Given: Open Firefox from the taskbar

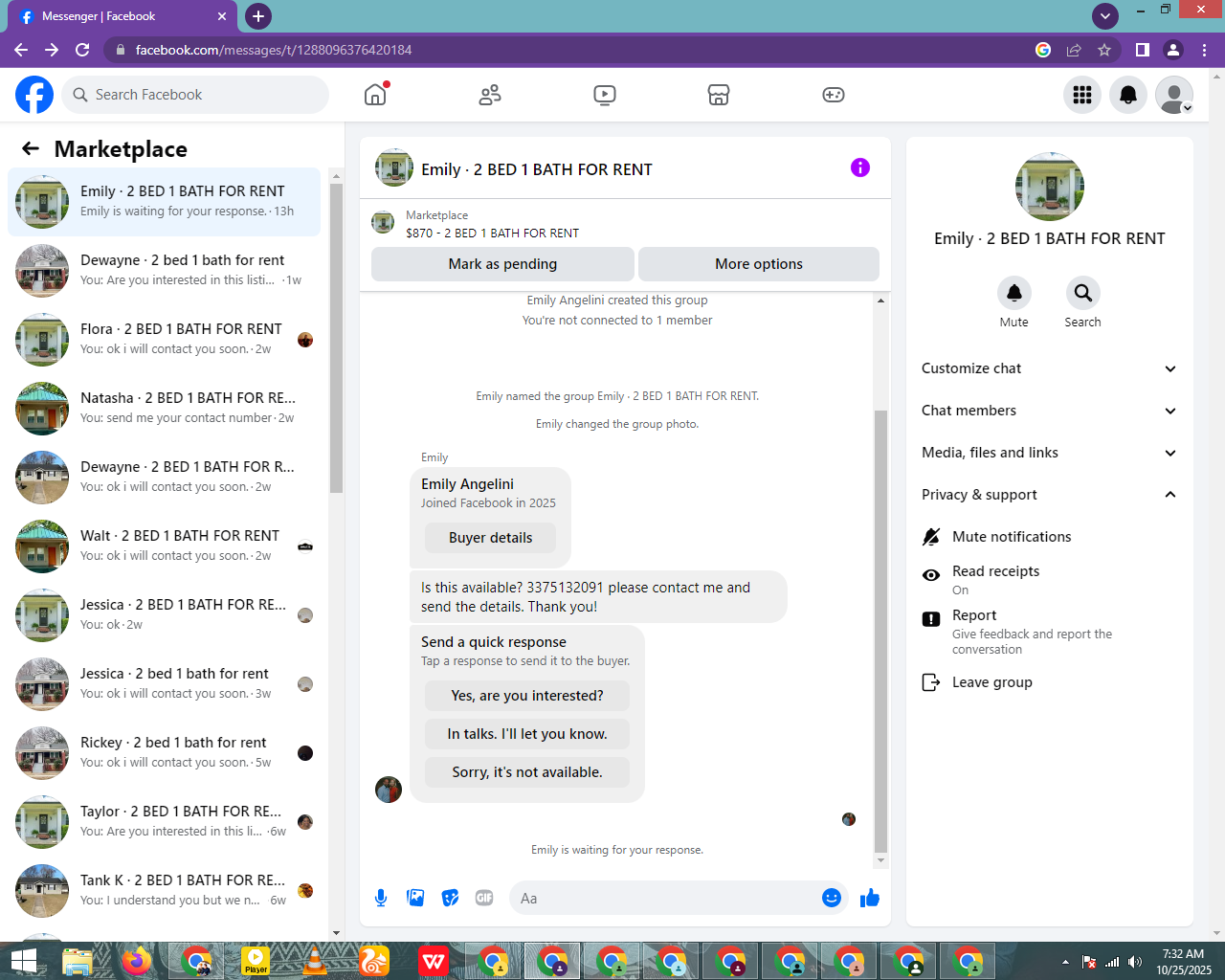Looking at the screenshot, I should [x=137, y=961].
